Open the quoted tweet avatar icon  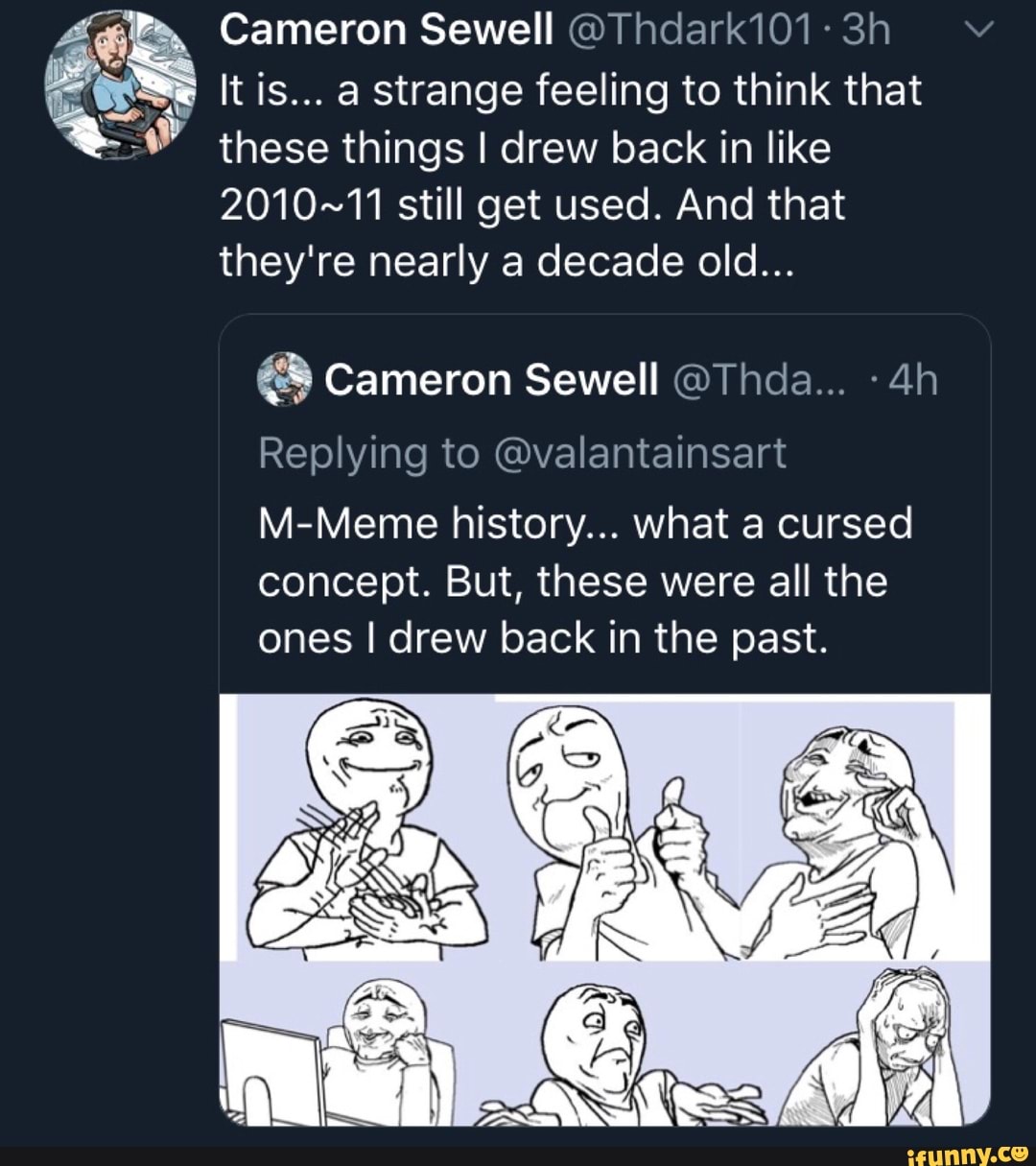click(x=284, y=380)
